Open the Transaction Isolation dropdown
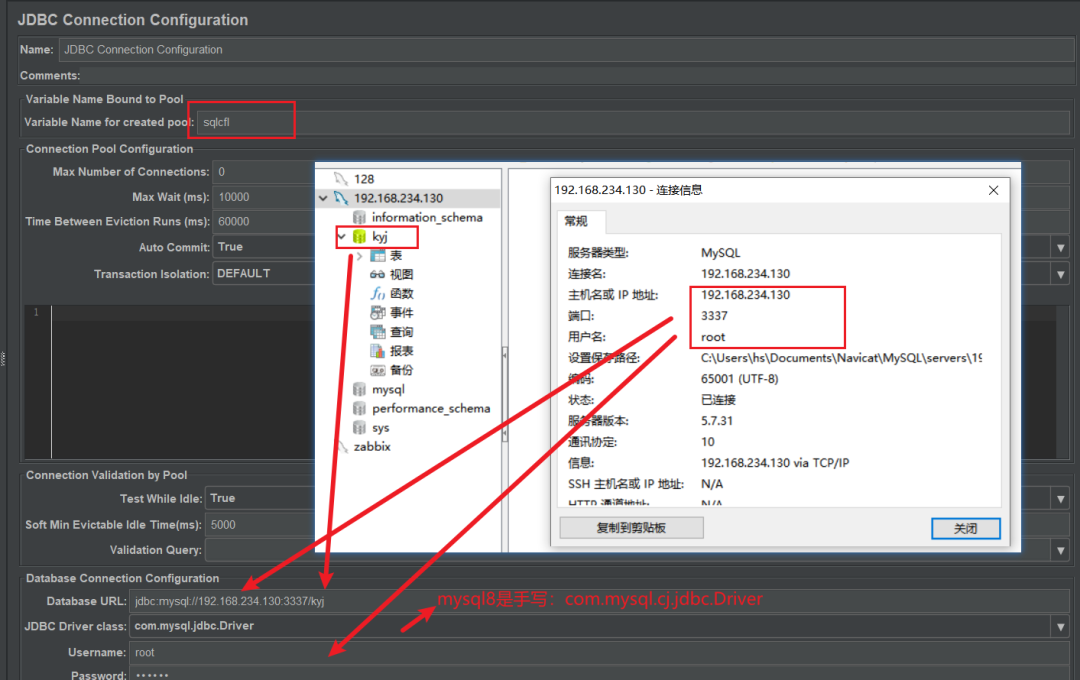The height and width of the screenshot is (680, 1080). pyautogui.click(x=1060, y=273)
